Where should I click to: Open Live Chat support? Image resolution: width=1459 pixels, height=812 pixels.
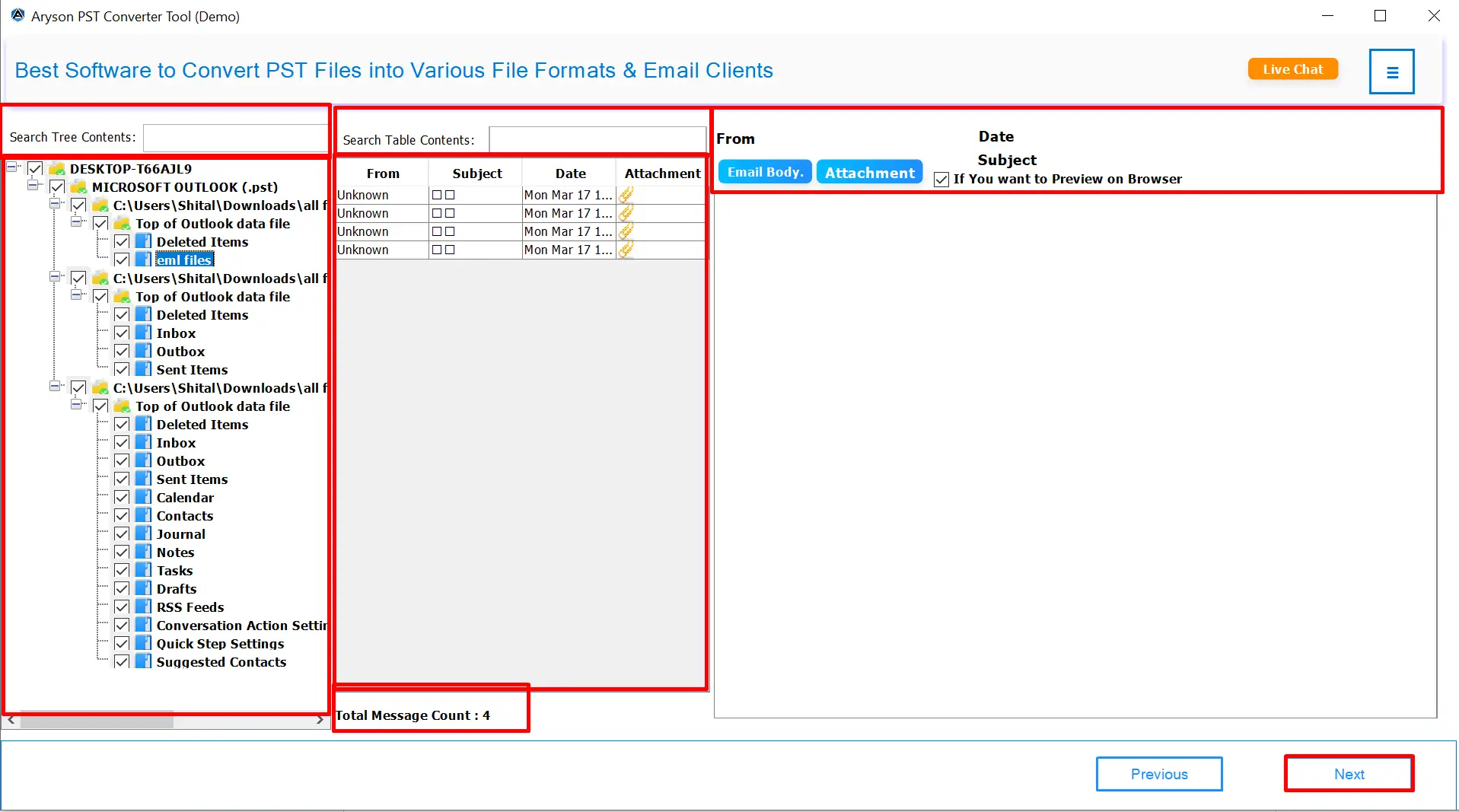point(1292,69)
